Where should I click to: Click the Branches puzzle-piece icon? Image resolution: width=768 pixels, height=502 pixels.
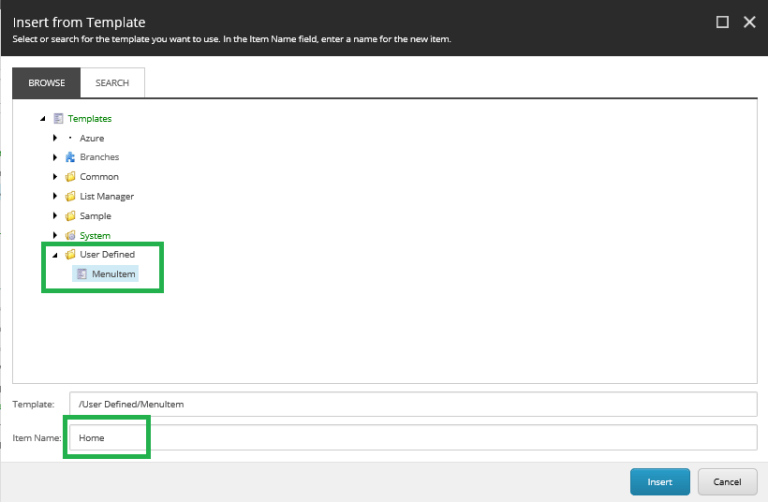[x=70, y=157]
